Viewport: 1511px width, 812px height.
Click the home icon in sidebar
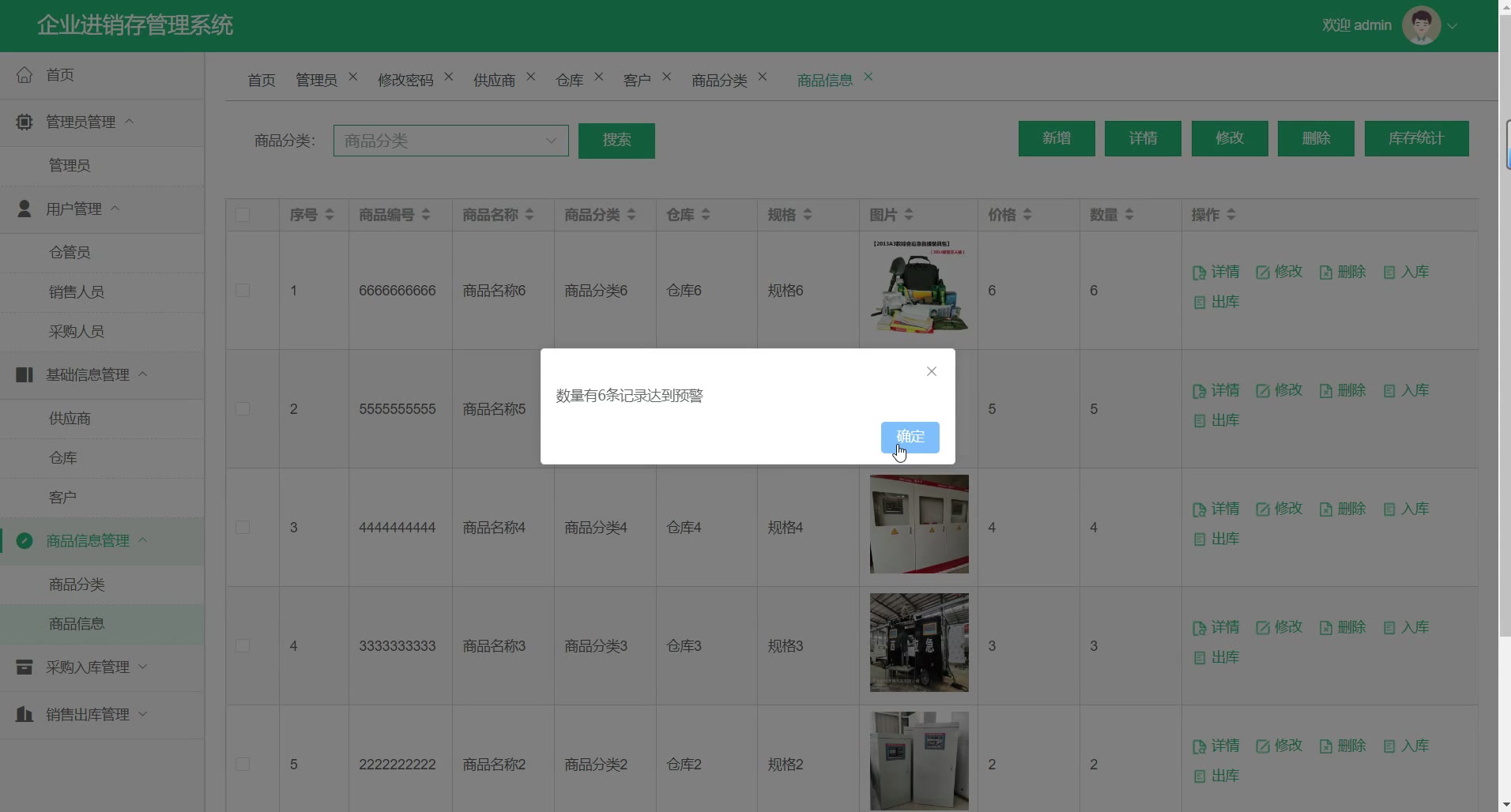pyautogui.click(x=24, y=75)
